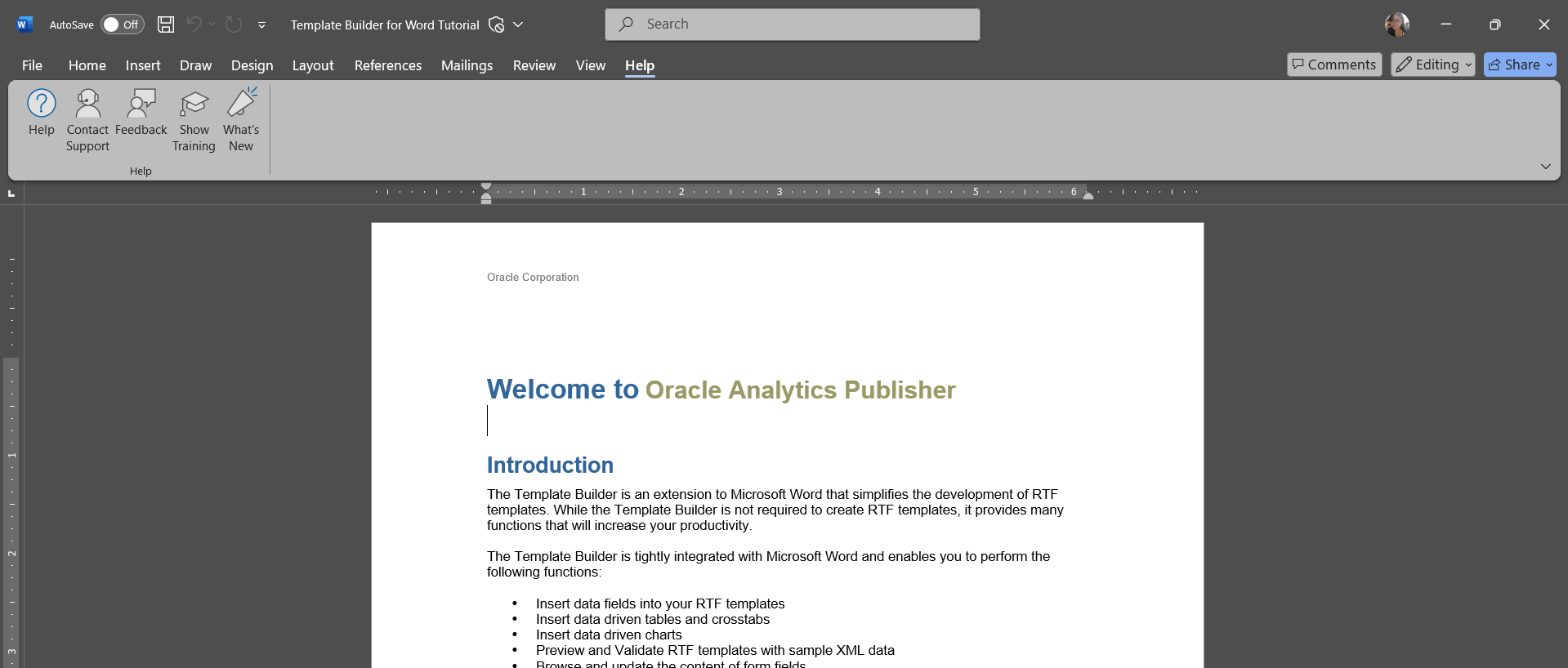Open What's New
Screen dimensions: 1568x668
pos(241,121)
